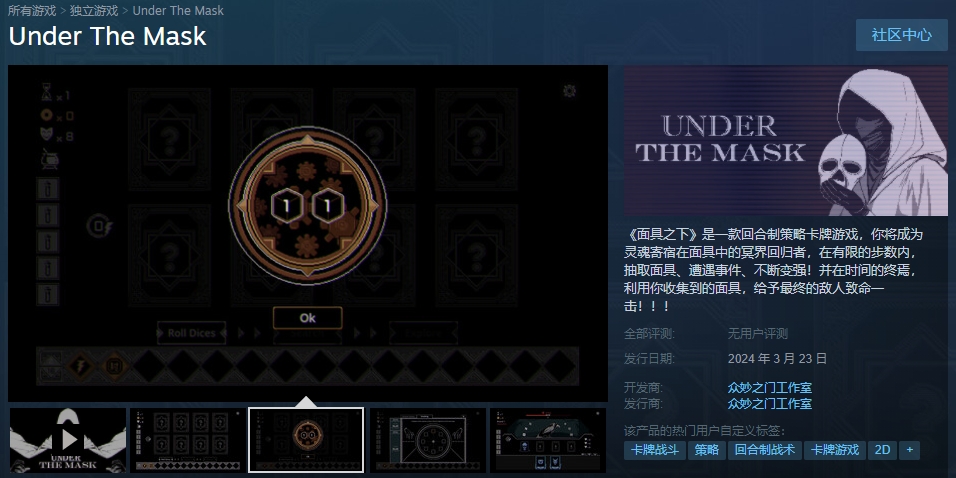Image resolution: width=956 pixels, height=478 pixels.
Task: Select the card grid screenshot thumbnail
Action: pos(187,440)
